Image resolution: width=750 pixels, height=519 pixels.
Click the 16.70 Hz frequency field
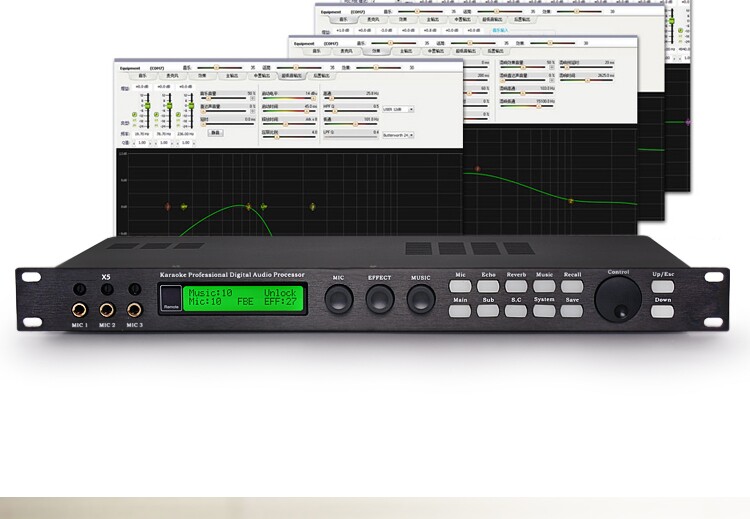point(142,134)
